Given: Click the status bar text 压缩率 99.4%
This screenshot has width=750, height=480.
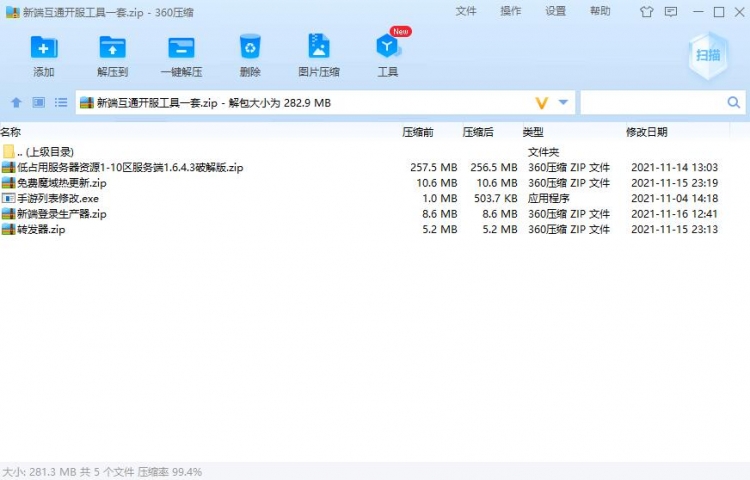Looking at the screenshot, I should 170,472.
